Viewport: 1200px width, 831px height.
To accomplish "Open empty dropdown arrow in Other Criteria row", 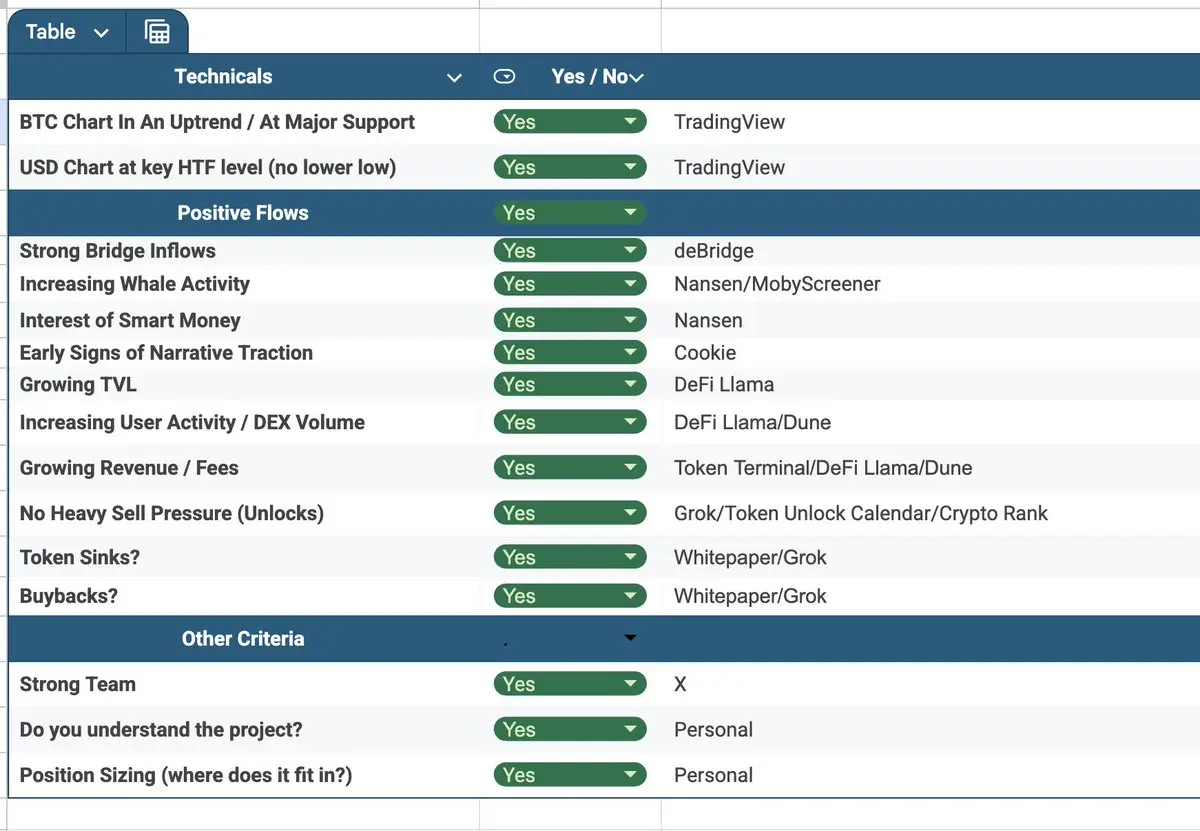I will pos(630,638).
